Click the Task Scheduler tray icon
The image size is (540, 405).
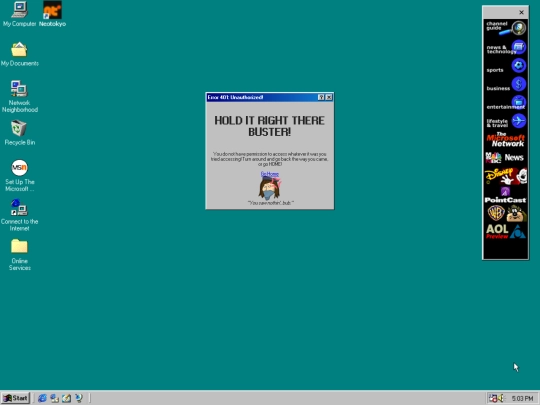click(x=493, y=398)
